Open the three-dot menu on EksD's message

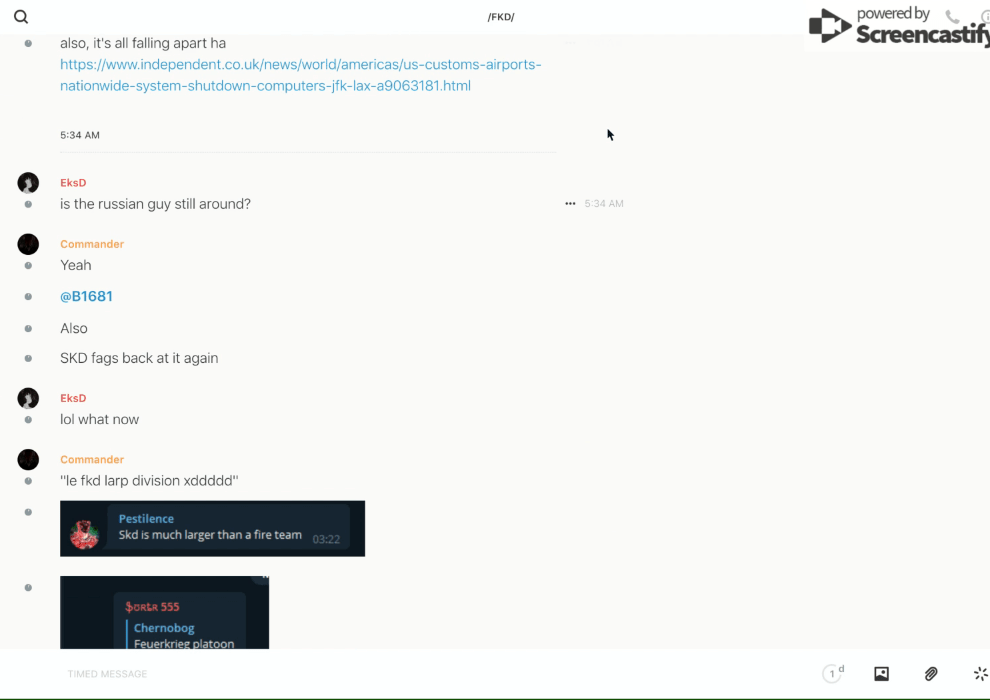(570, 204)
